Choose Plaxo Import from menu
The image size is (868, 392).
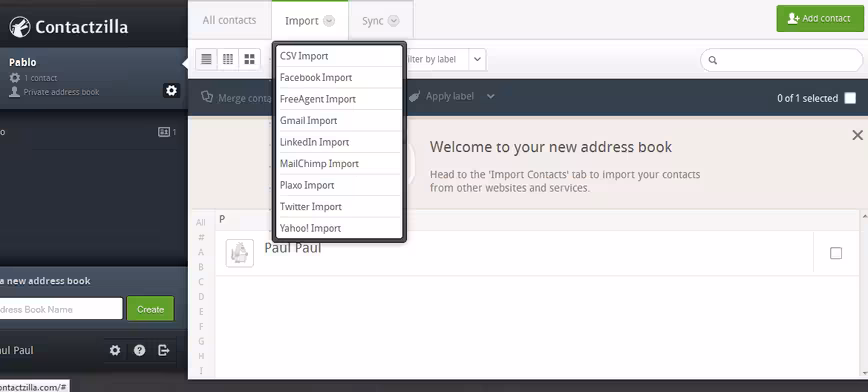coord(339,185)
